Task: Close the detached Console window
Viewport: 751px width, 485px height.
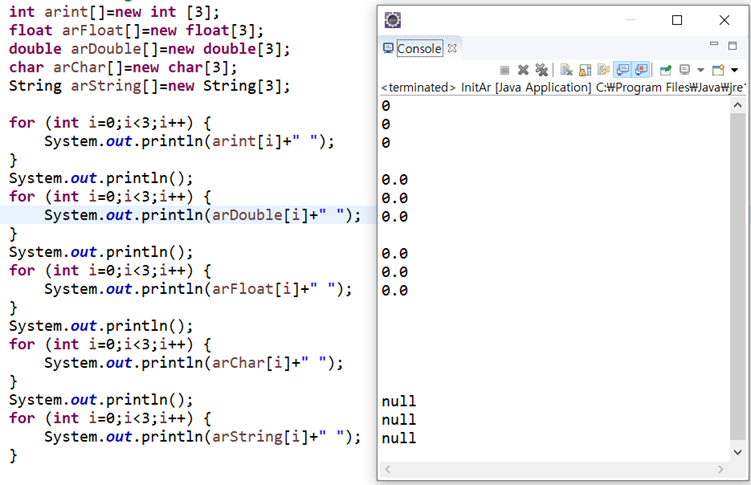Action: [x=724, y=20]
